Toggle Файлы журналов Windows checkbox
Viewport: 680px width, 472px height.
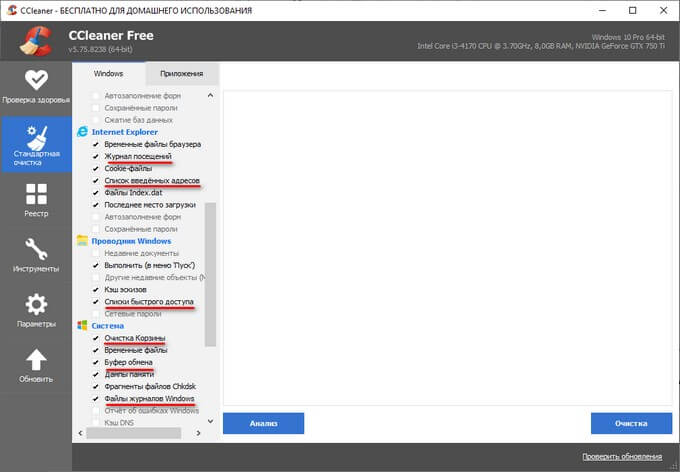pyautogui.click(x=96, y=399)
